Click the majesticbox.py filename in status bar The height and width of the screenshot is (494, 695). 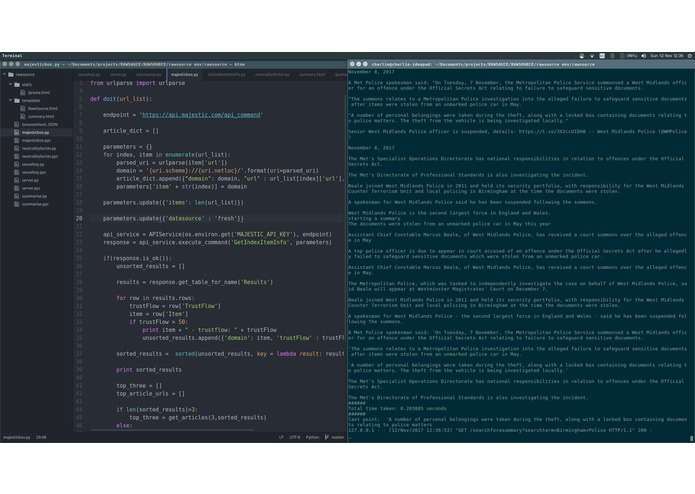(17, 437)
